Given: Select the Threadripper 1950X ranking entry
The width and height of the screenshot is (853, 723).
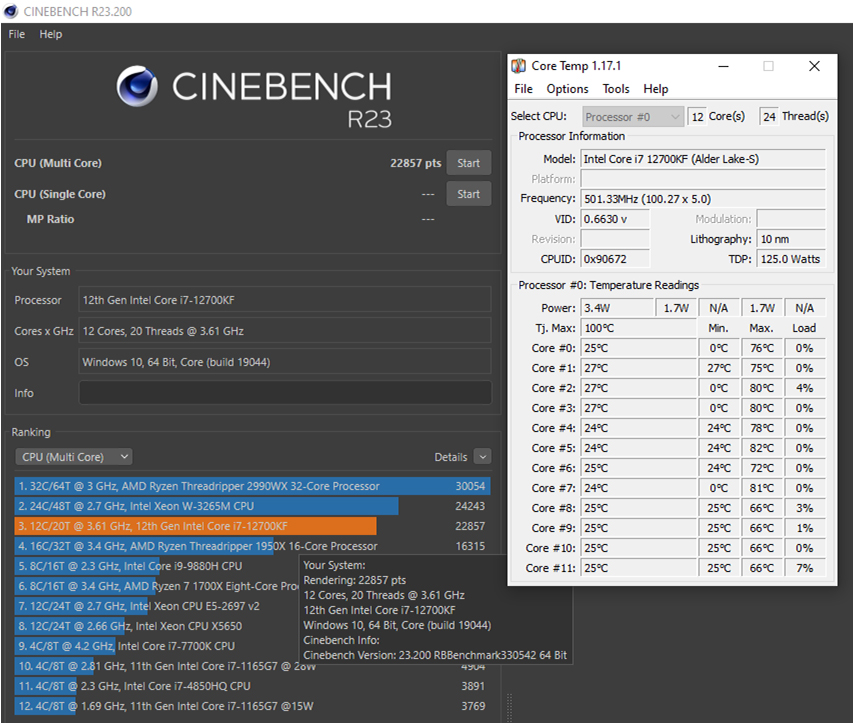Looking at the screenshot, I should [x=252, y=546].
